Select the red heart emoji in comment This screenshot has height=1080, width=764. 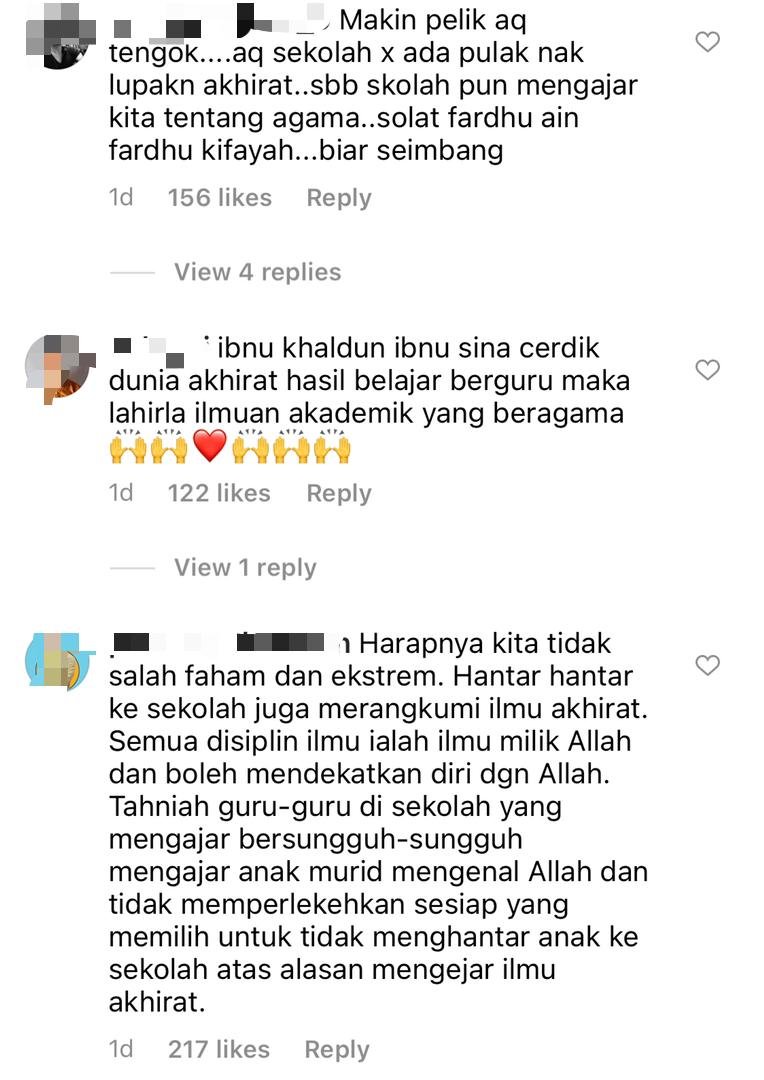point(209,446)
